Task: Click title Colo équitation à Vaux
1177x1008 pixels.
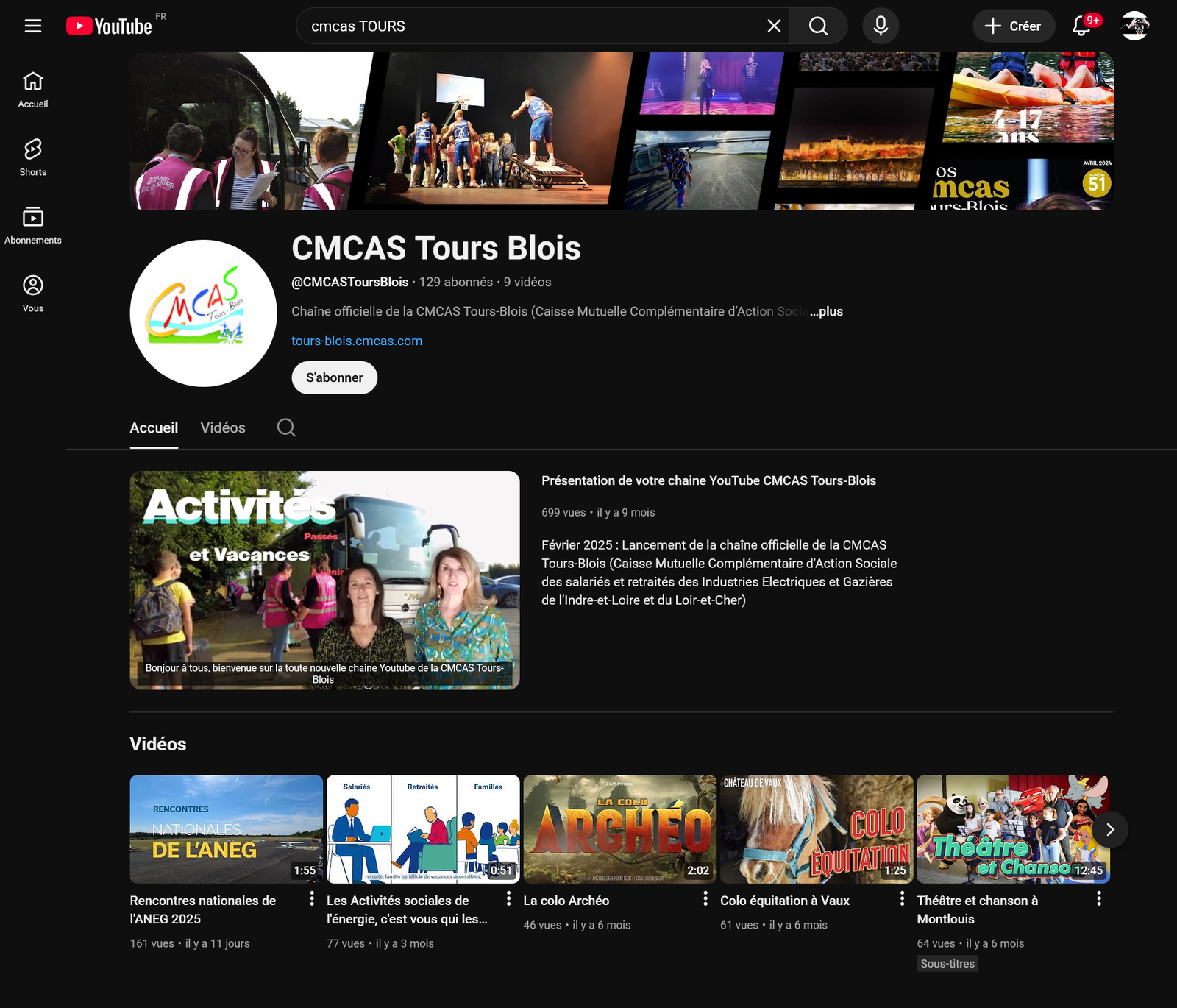Action: point(785,901)
